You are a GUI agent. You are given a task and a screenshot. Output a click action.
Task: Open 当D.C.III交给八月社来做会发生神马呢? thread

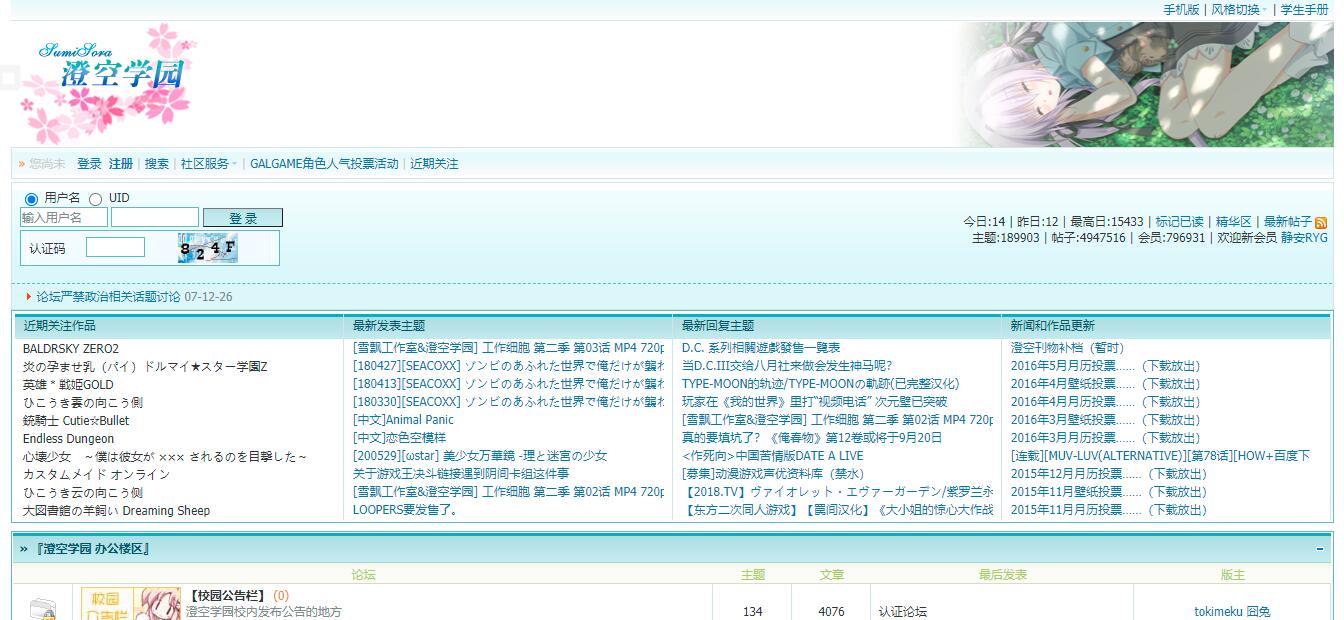[787, 366]
